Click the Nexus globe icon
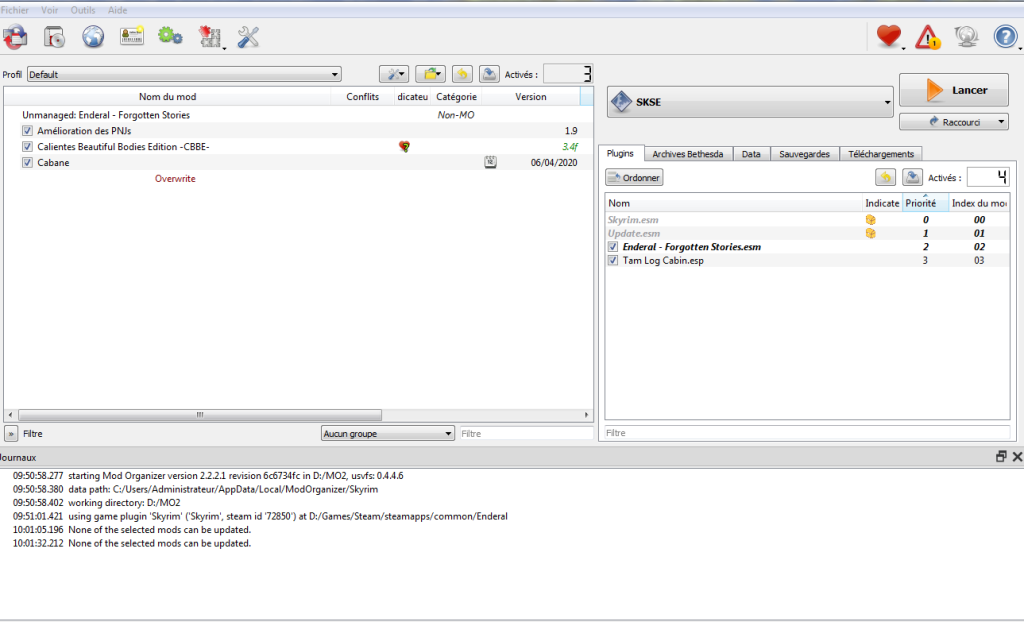 pos(93,37)
